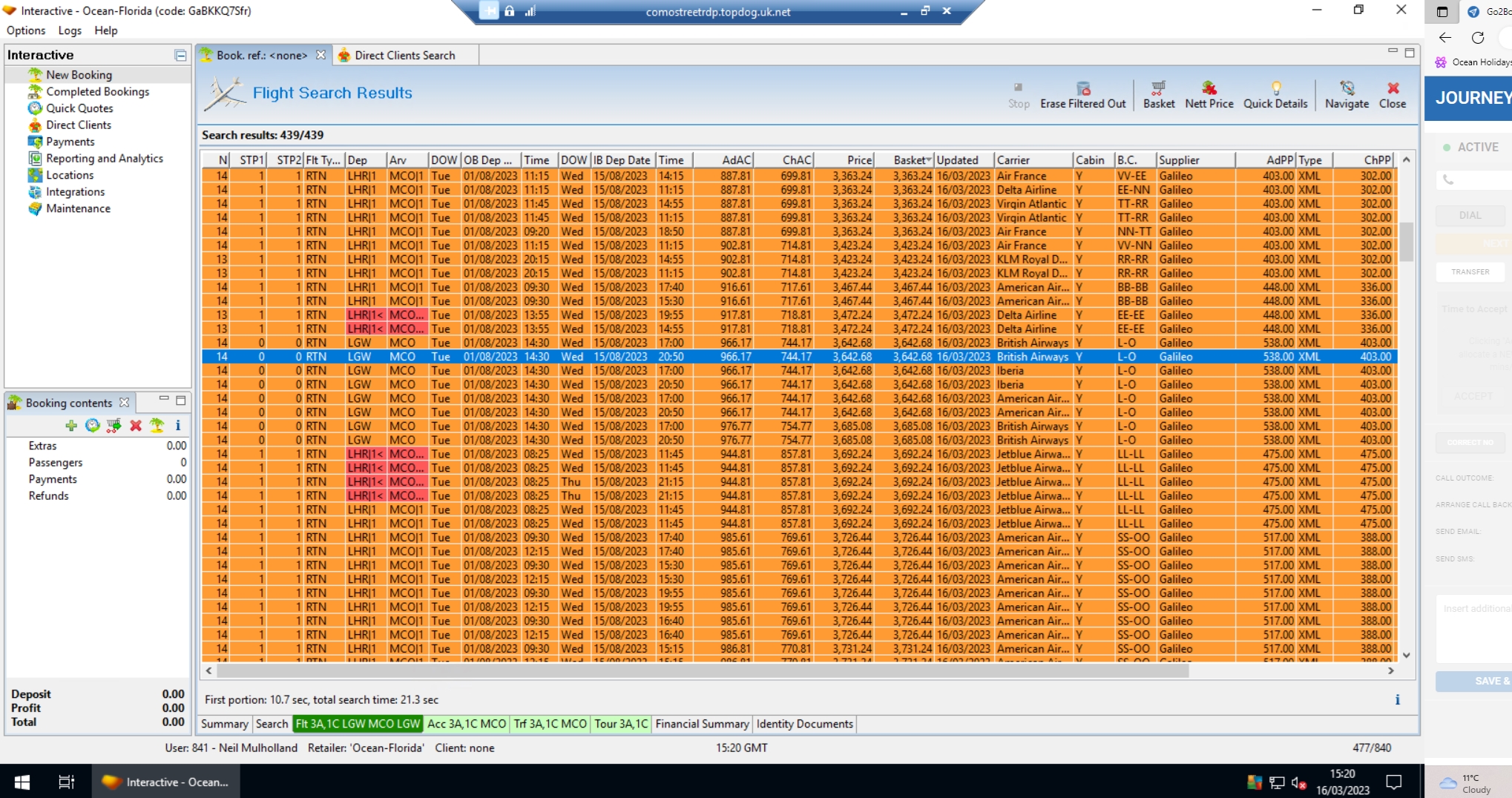
Task: Close the Booking contents tab
Action: point(124,402)
